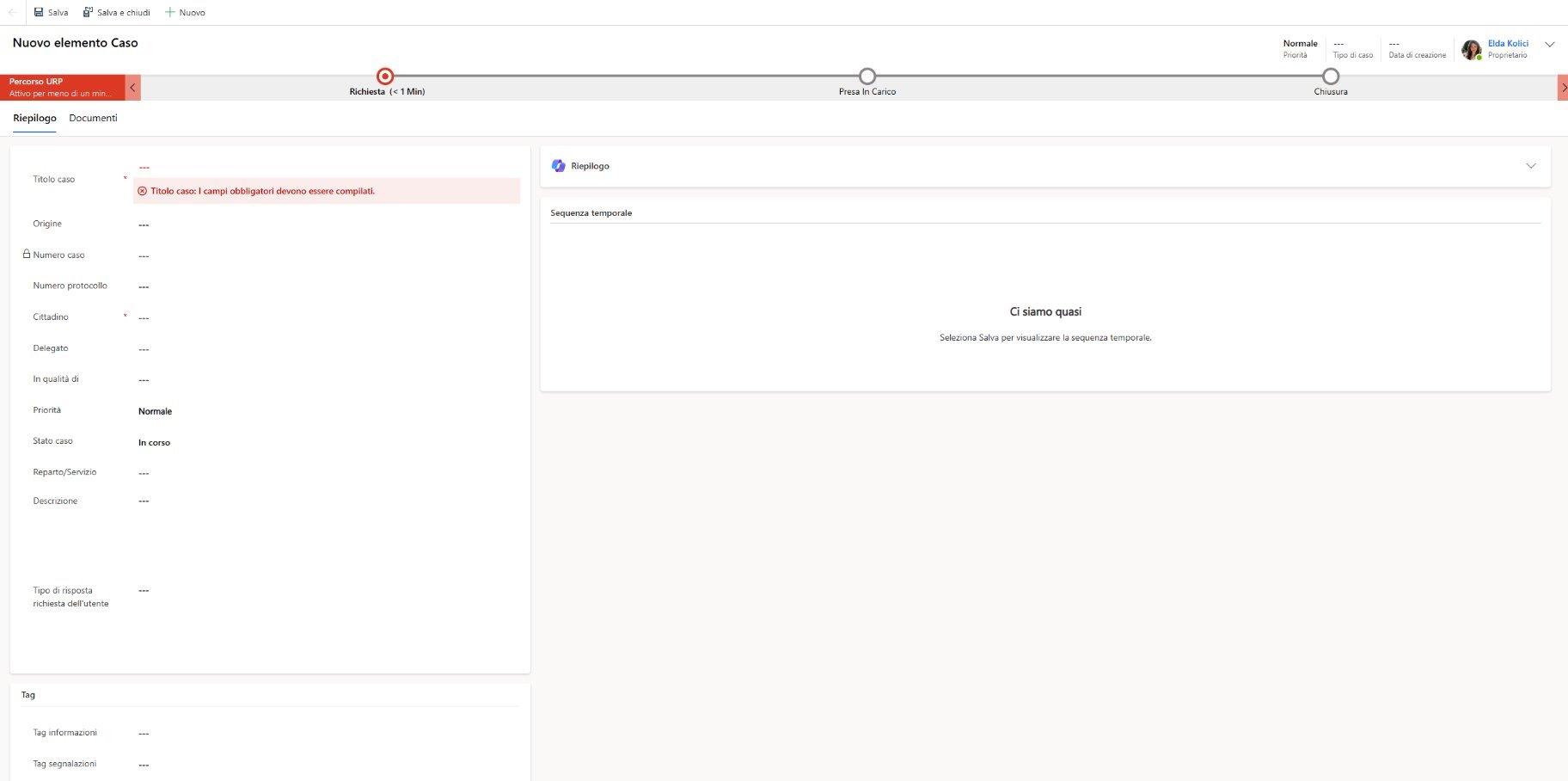Click the right arrow of the process bar

click(1562, 88)
